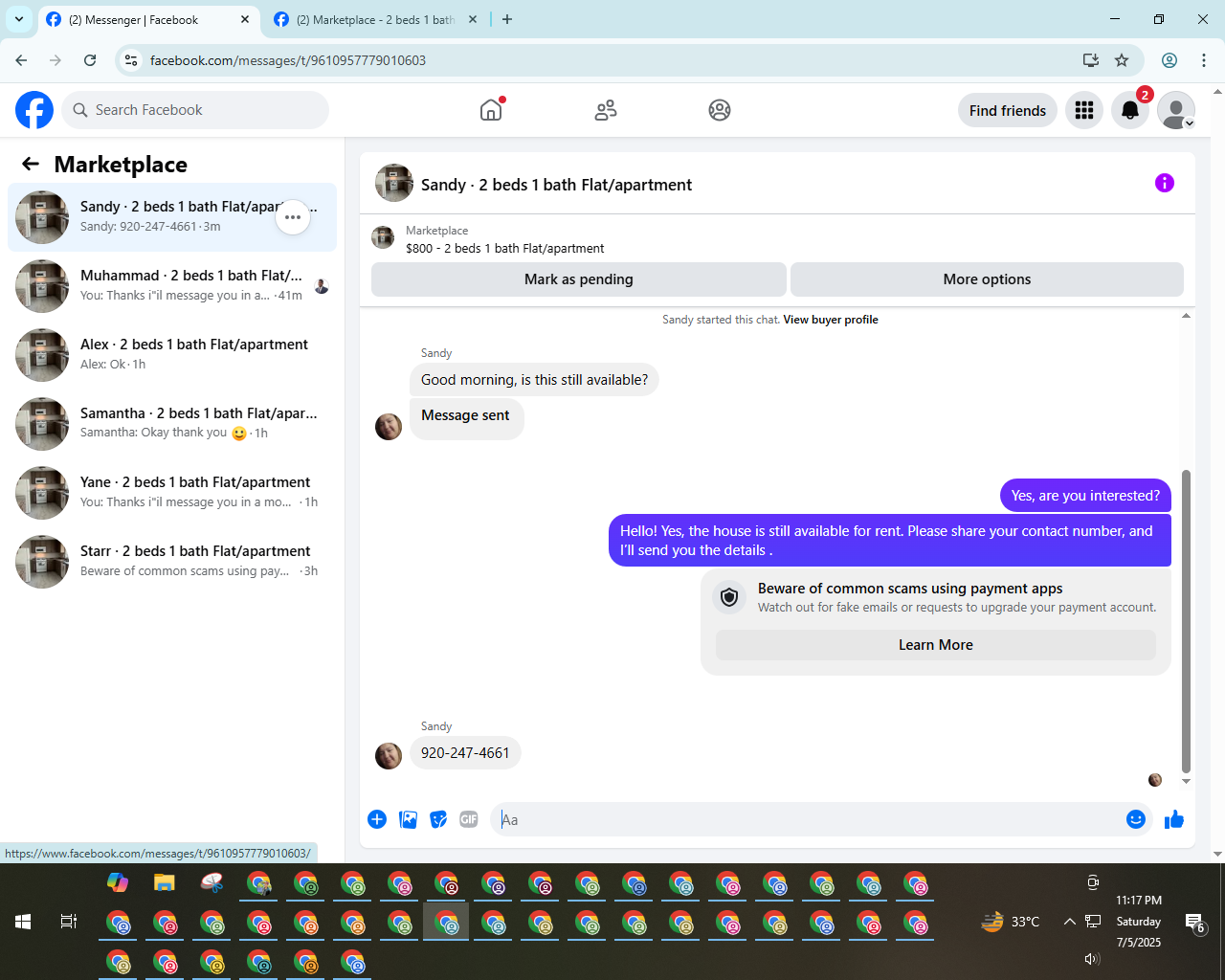Open the $800 listing details link
The width and height of the screenshot is (1225, 980).
pos(504,248)
